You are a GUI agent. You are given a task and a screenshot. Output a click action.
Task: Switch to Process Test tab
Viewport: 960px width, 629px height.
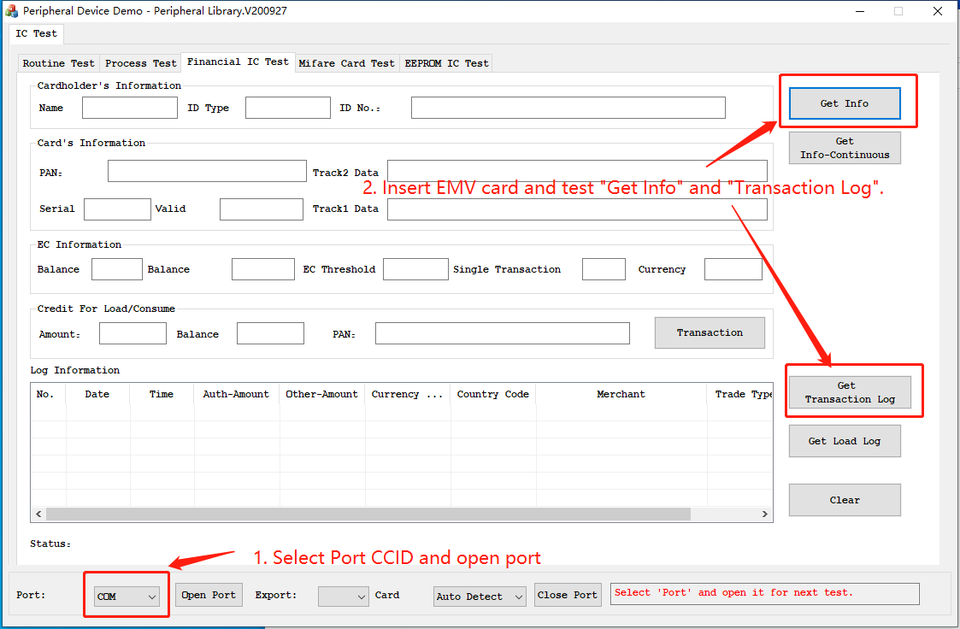pos(141,63)
